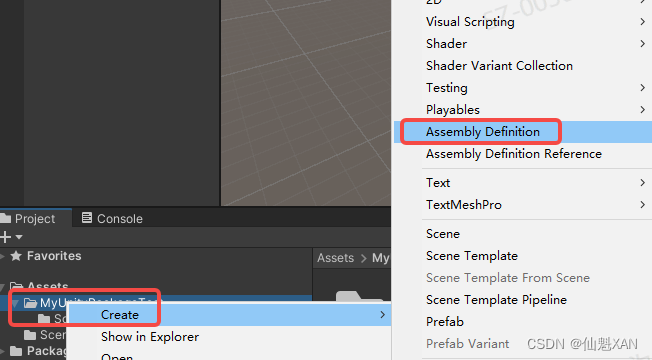Select Assembly Definition Reference
Image resolution: width=652 pixels, height=360 pixels.
point(523,154)
